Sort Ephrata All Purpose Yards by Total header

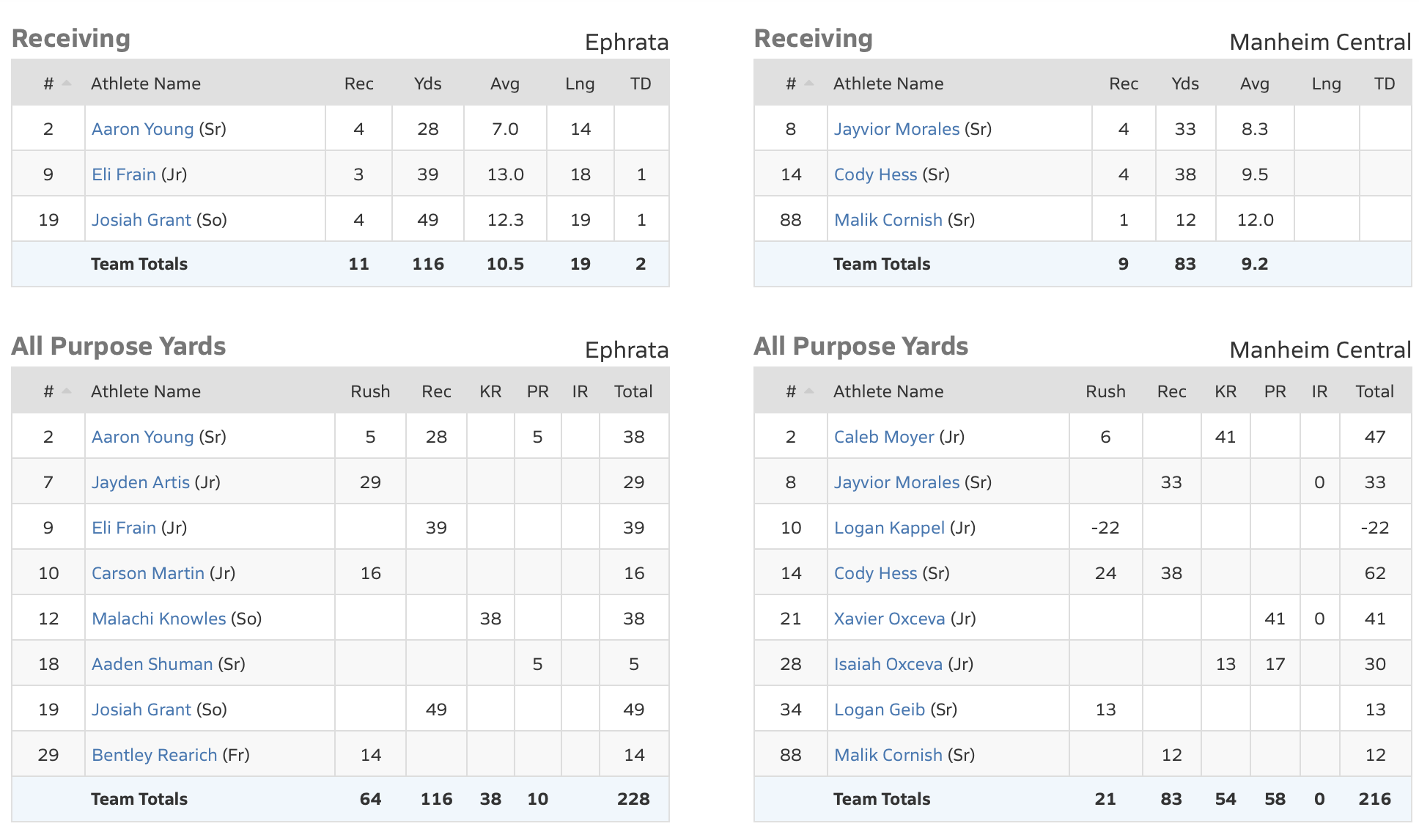pyautogui.click(x=633, y=391)
